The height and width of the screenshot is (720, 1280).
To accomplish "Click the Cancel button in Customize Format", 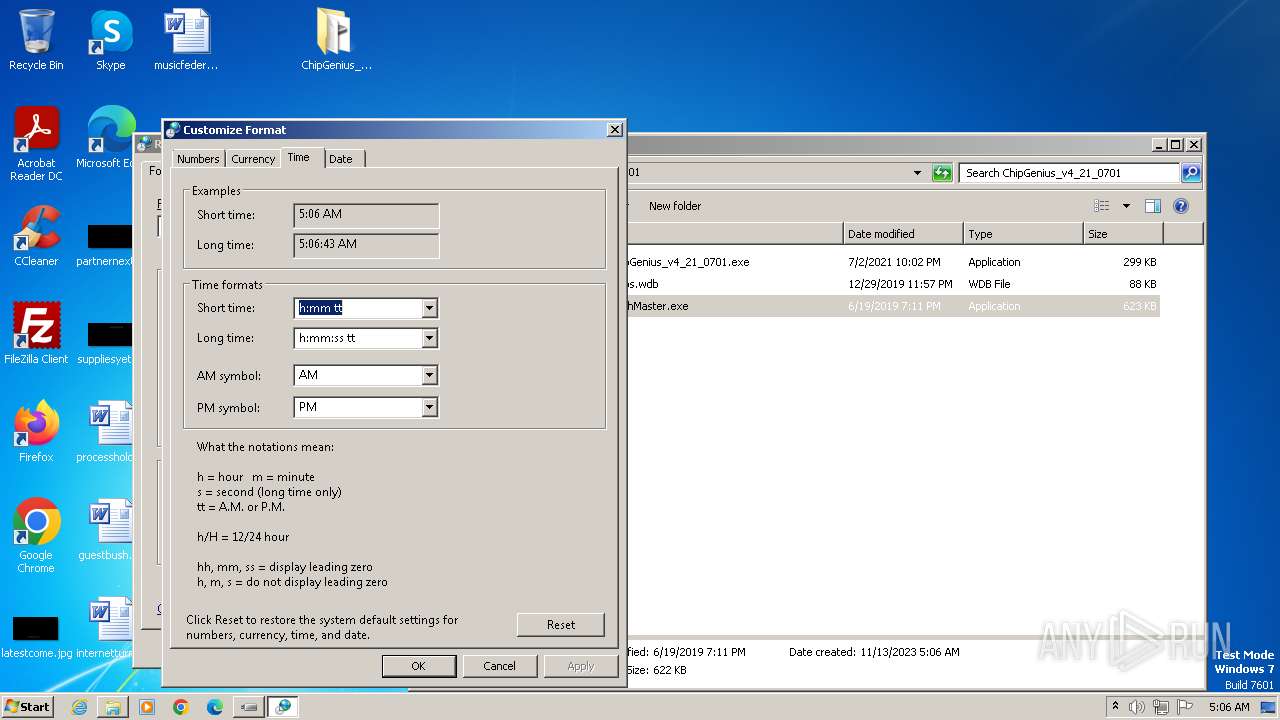I will pyautogui.click(x=500, y=666).
